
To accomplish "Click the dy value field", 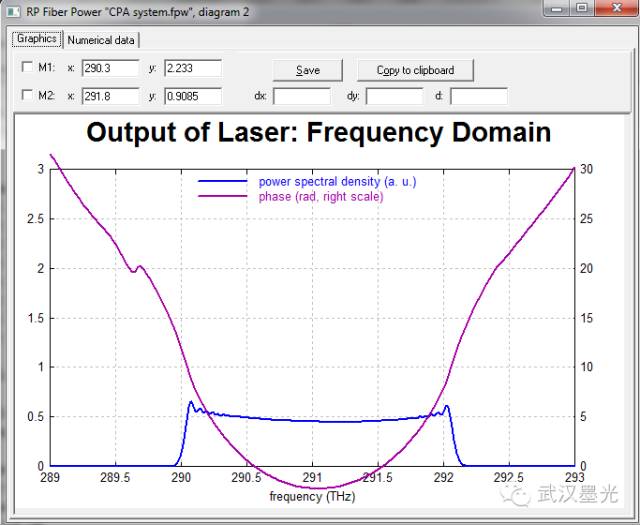I will [395, 96].
